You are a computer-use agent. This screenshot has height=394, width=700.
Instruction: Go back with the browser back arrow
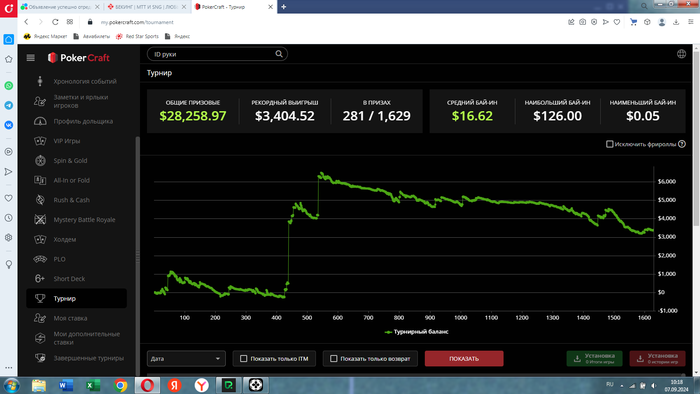(26, 22)
